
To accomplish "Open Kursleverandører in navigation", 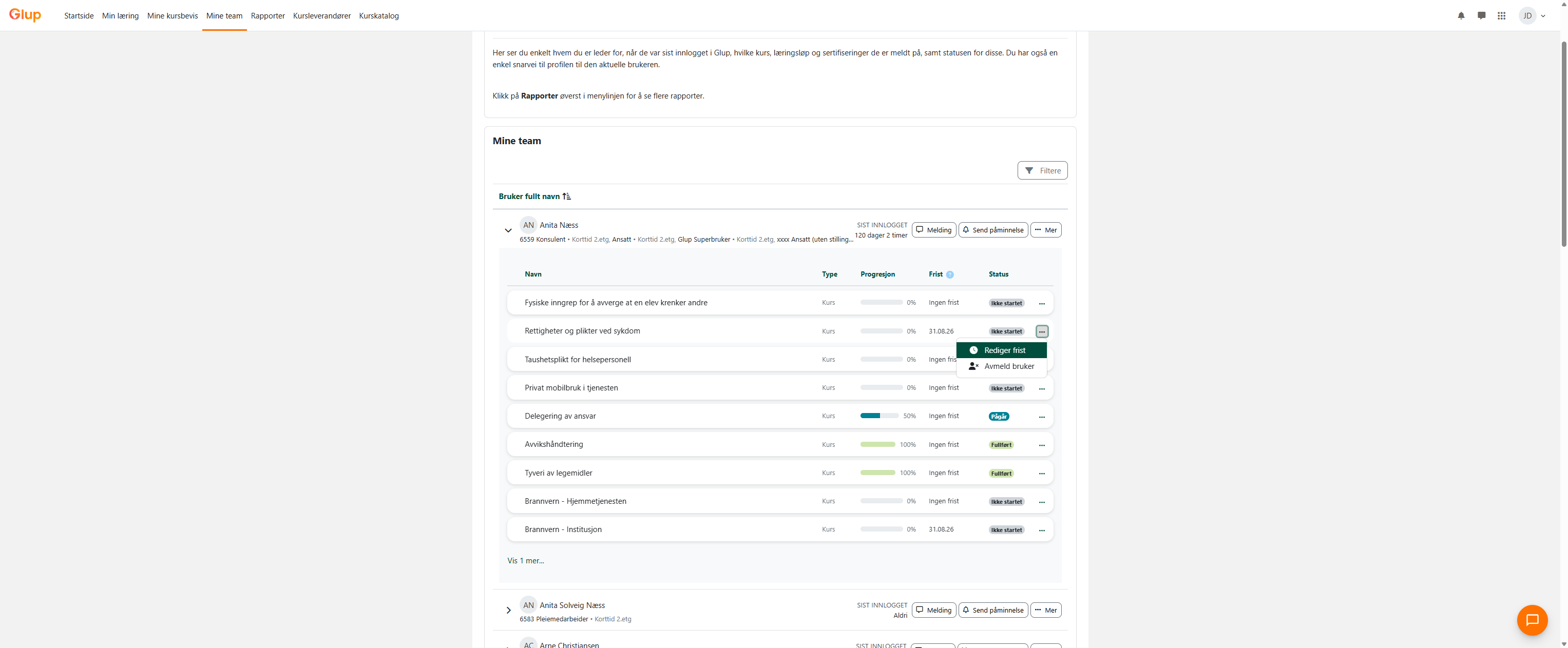I will tap(322, 16).
